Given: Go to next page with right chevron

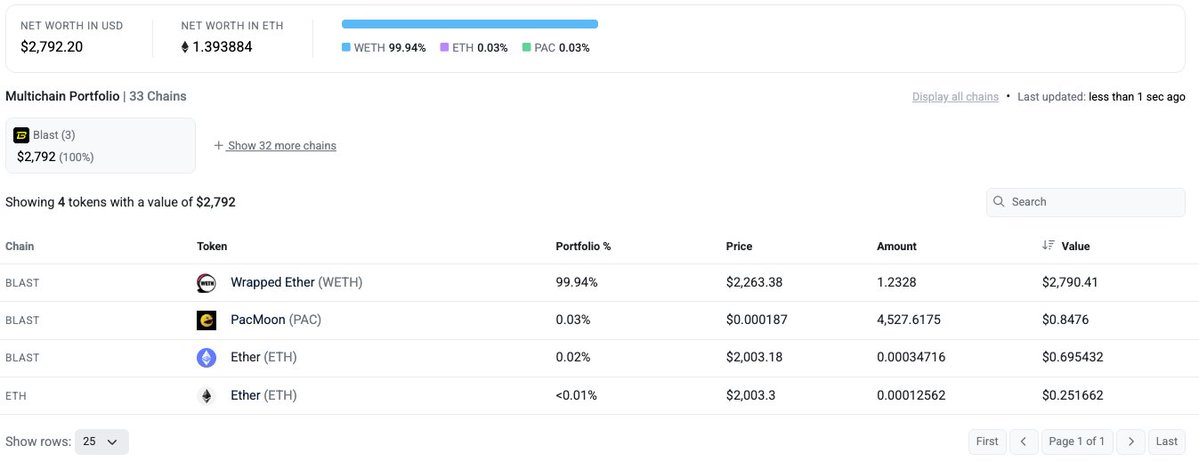Looking at the screenshot, I should click(x=1131, y=441).
